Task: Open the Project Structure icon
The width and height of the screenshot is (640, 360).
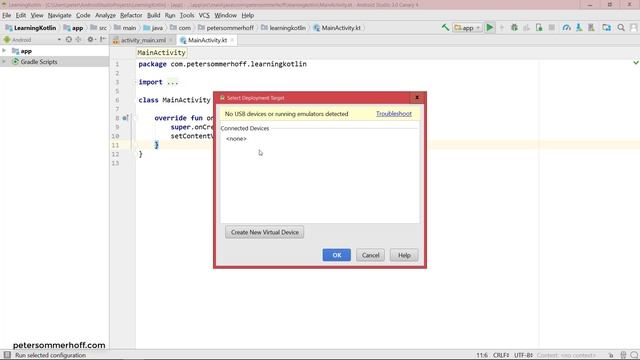Action: pyautogui.click(x=607, y=28)
